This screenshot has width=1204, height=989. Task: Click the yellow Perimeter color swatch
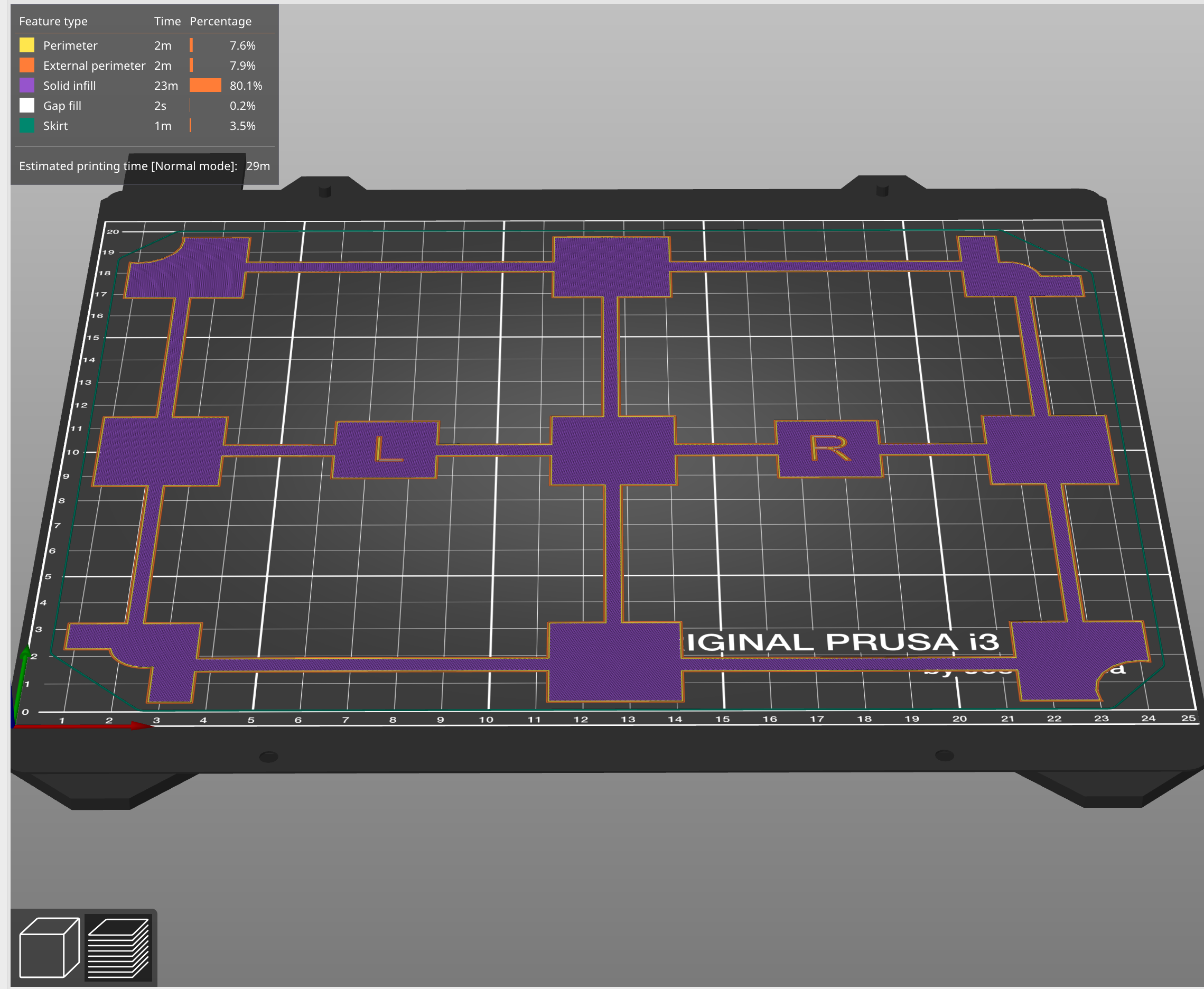click(x=27, y=45)
